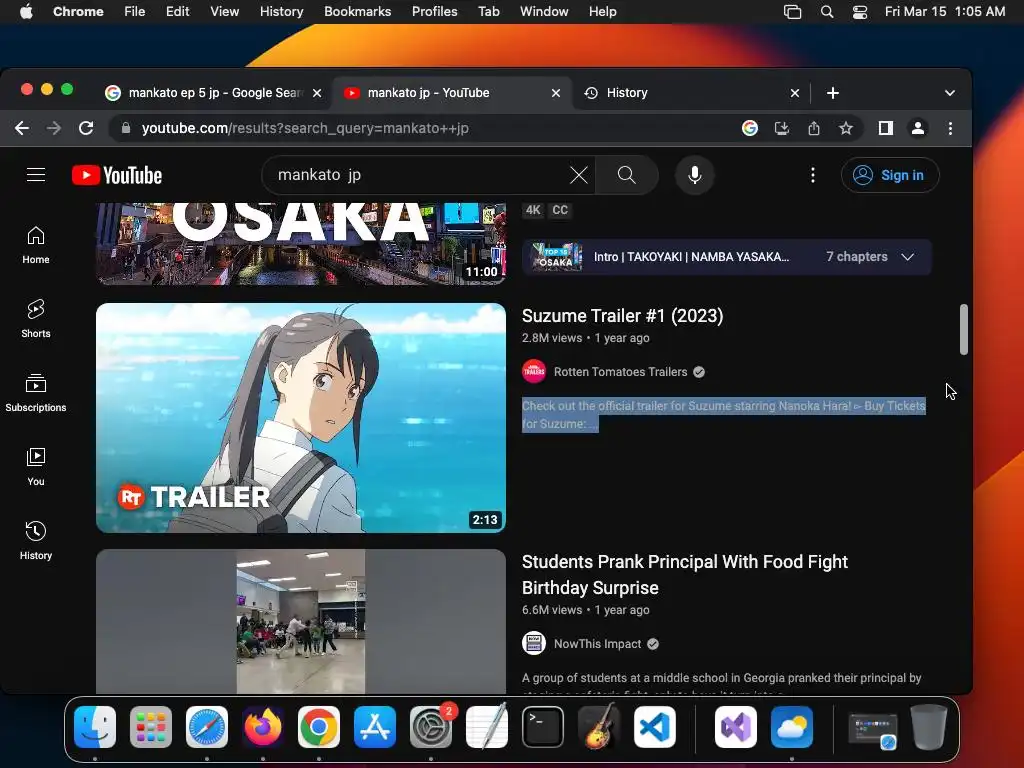Open Subscriptions in the sidebar

pos(36,392)
